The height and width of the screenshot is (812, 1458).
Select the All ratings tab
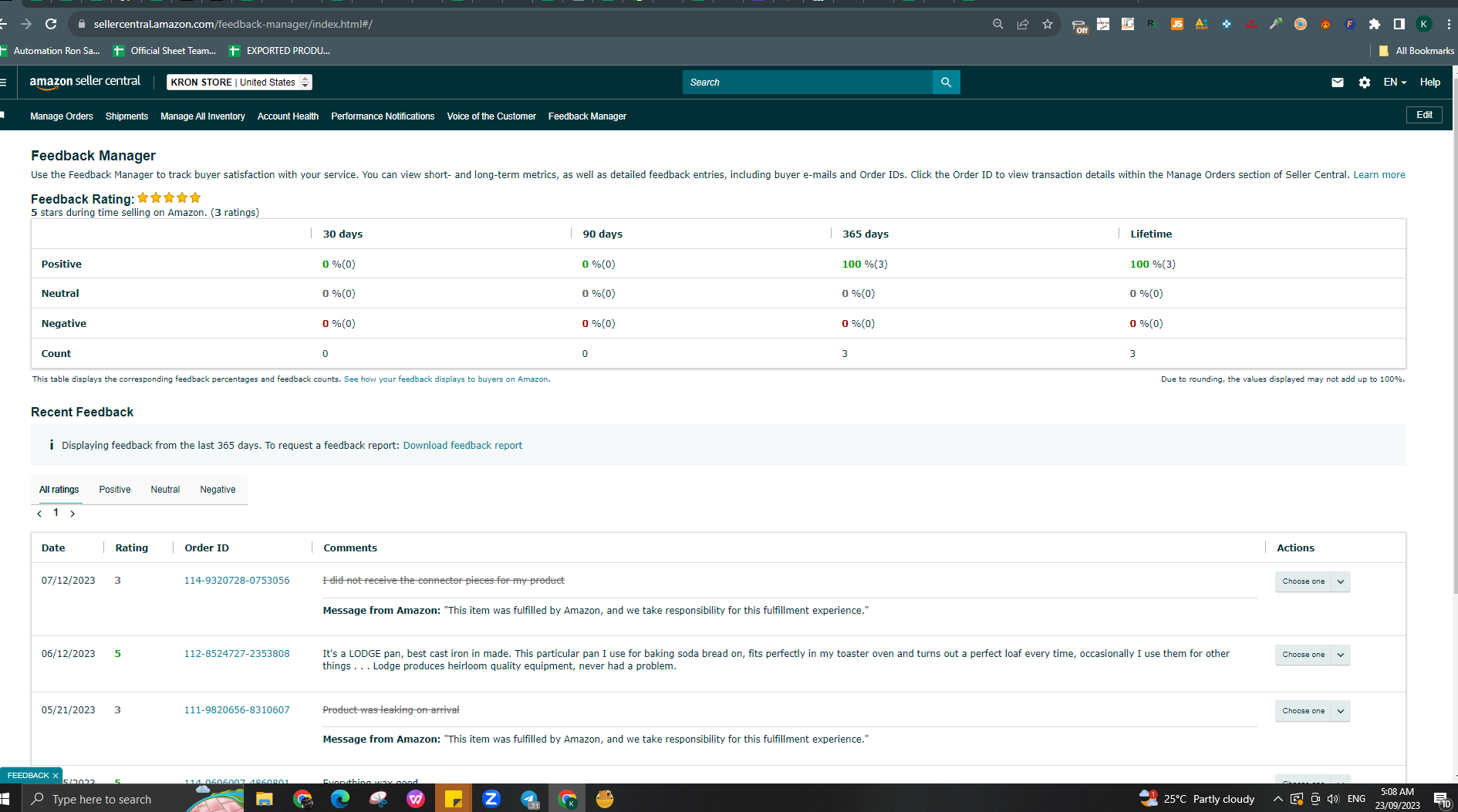pyautogui.click(x=59, y=490)
